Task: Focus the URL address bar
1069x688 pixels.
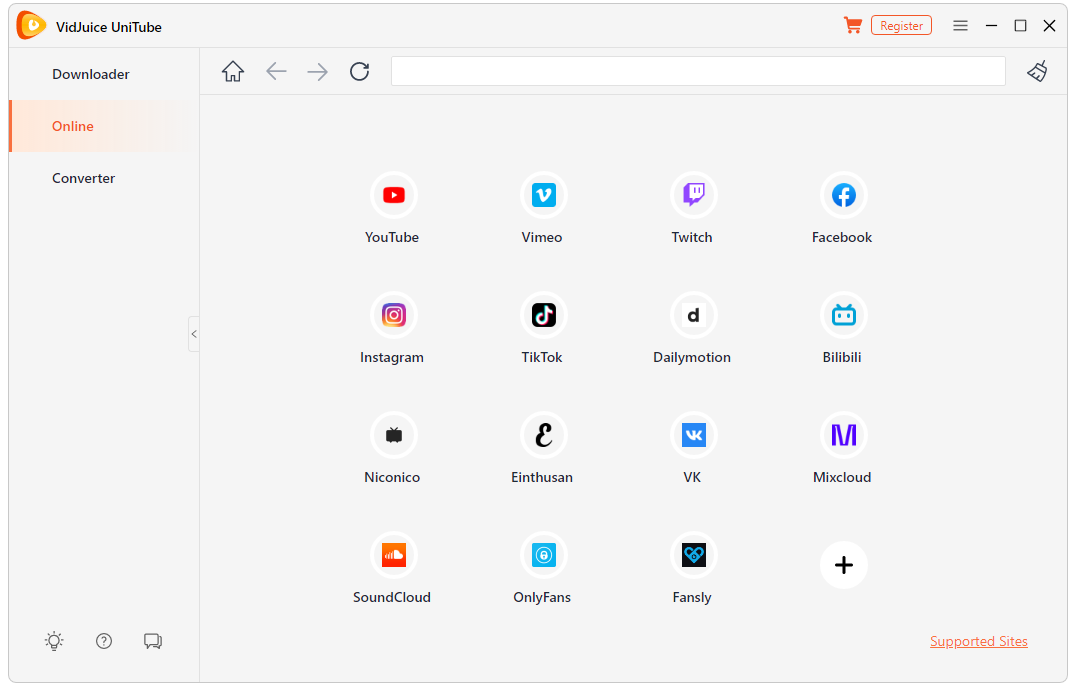Action: (x=698, y=71)
